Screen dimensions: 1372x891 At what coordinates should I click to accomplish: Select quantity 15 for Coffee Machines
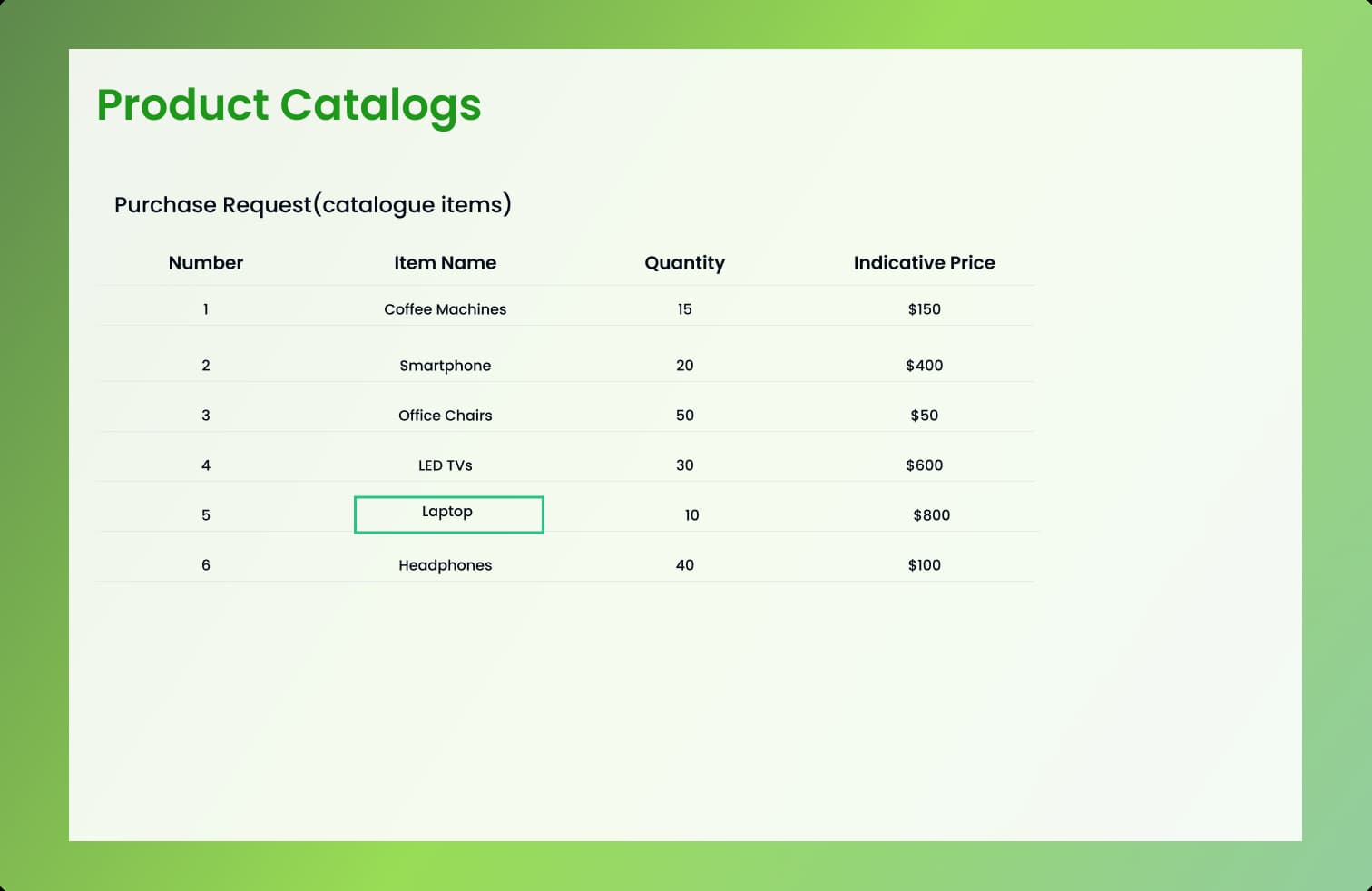point(684,309)
